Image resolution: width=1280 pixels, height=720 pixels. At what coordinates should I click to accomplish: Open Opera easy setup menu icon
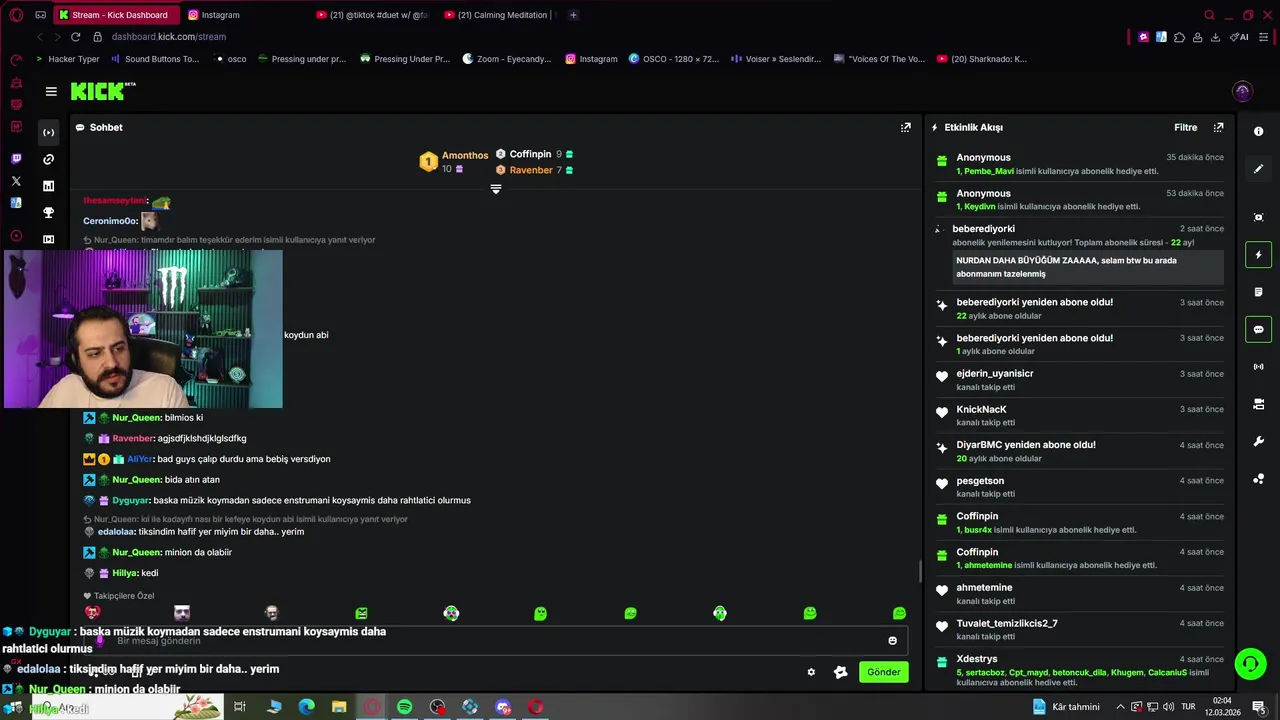[x=1264, y=37]
